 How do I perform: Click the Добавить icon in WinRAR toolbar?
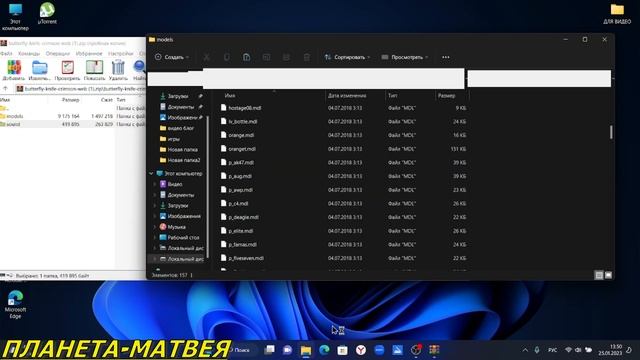coord(14,70)
